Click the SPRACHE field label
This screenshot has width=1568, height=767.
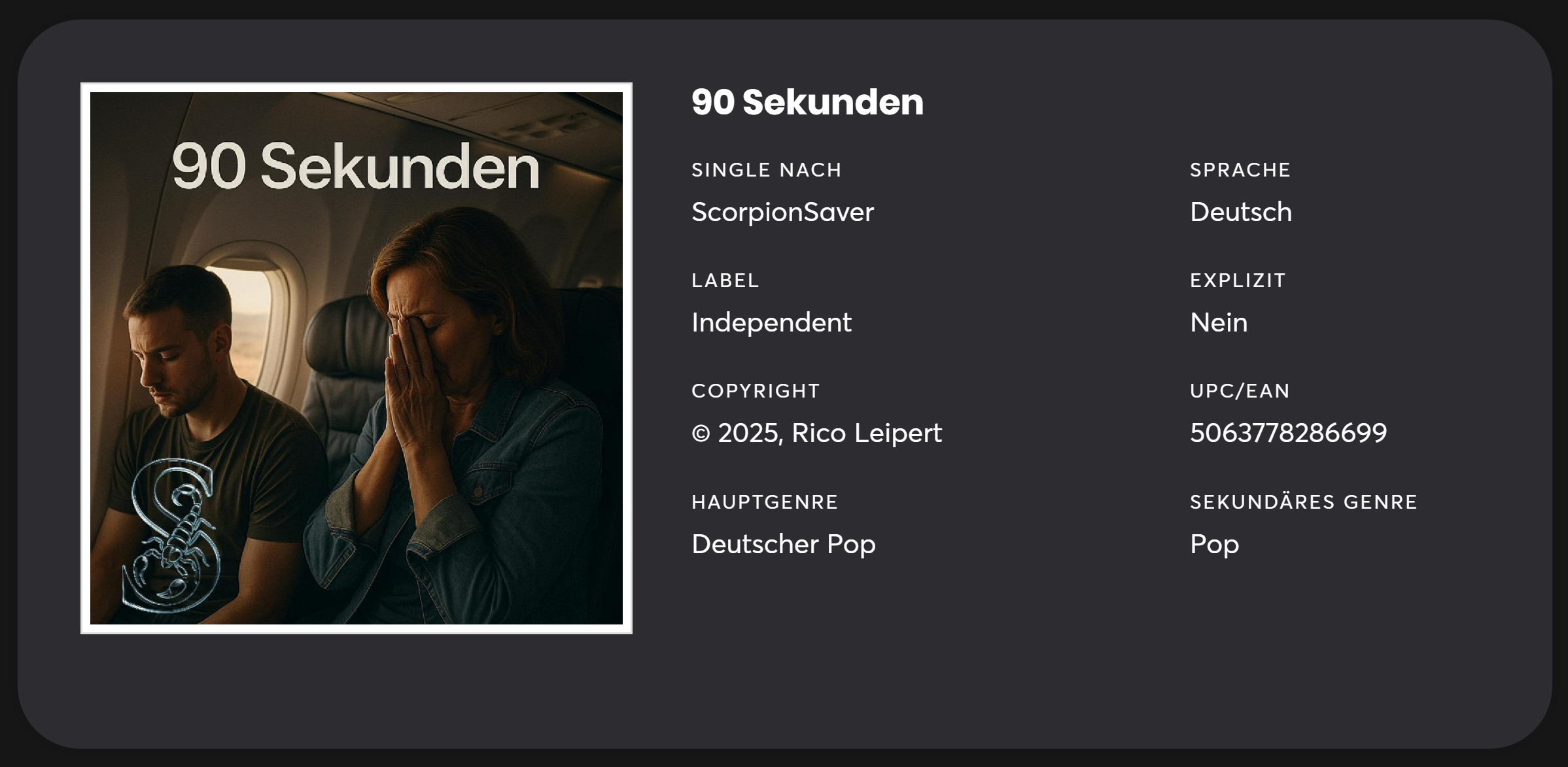click(x=1240, y=170)
